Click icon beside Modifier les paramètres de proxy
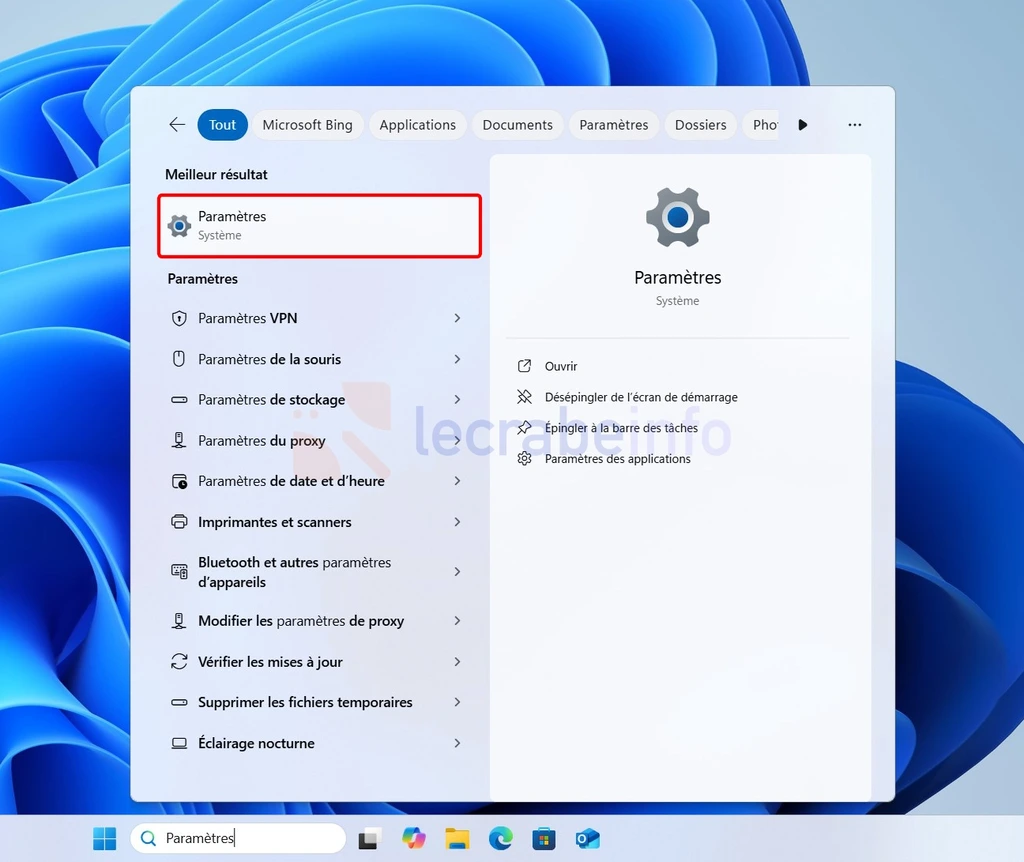The image size is (1024, 862). point(179,620)
